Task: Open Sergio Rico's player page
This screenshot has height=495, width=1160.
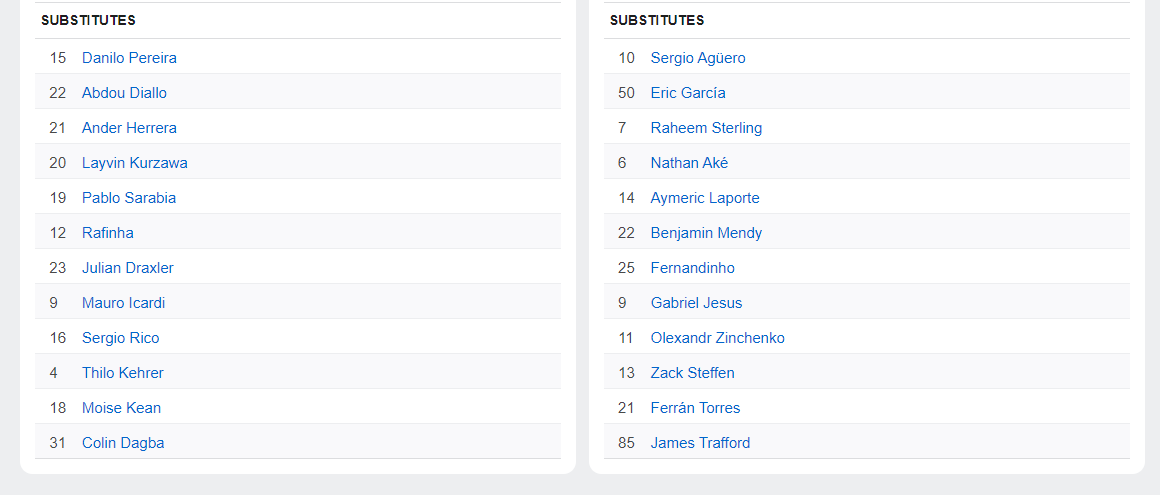Action: tap(120, 338)
